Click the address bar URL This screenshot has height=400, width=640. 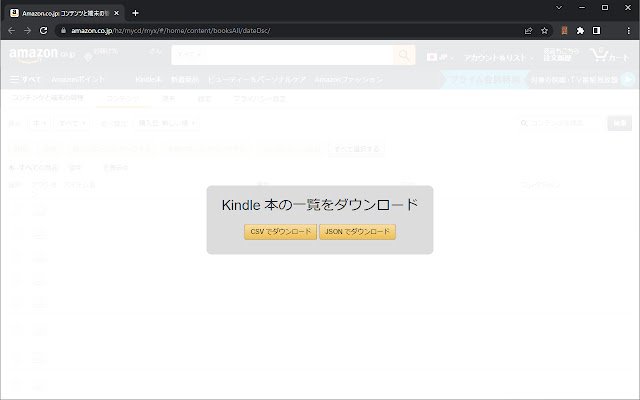coord(171,31)
